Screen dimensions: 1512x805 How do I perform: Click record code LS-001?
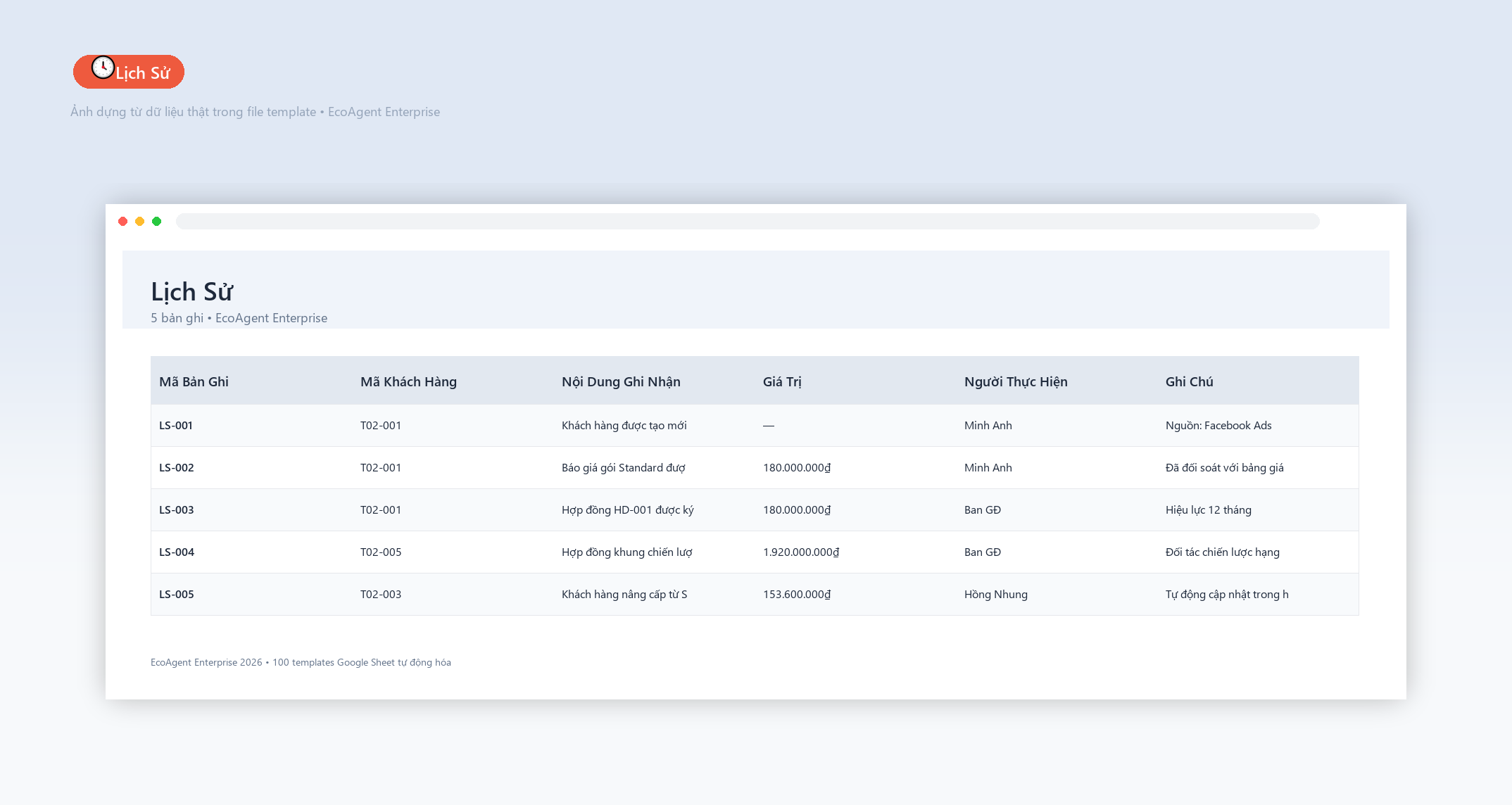tap(176, 425)
